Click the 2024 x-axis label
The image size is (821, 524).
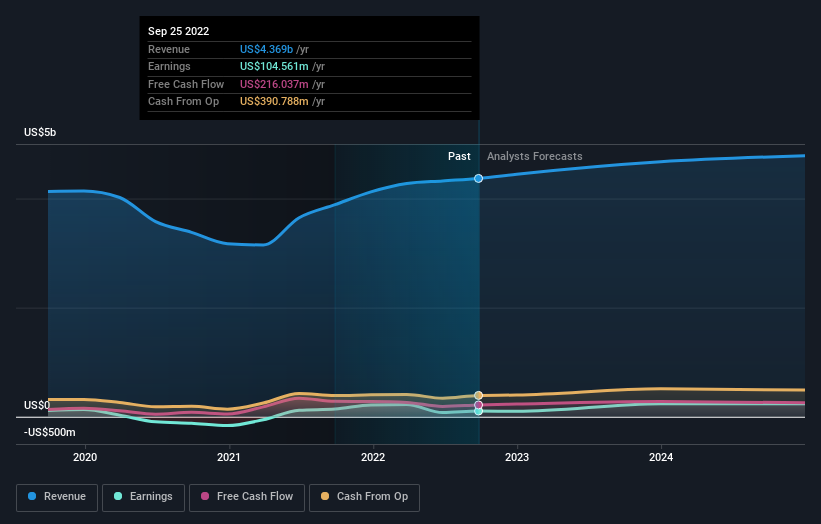coord(661,457)
